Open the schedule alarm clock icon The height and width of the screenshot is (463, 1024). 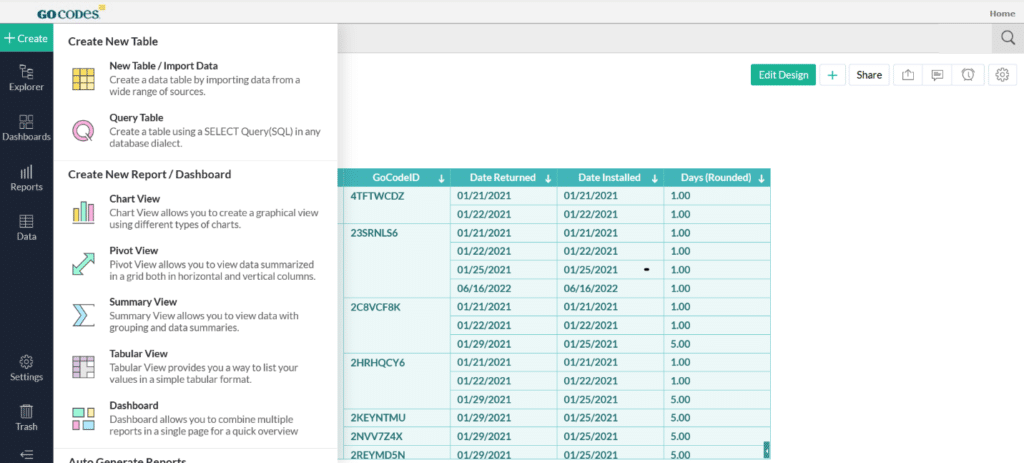967,75
